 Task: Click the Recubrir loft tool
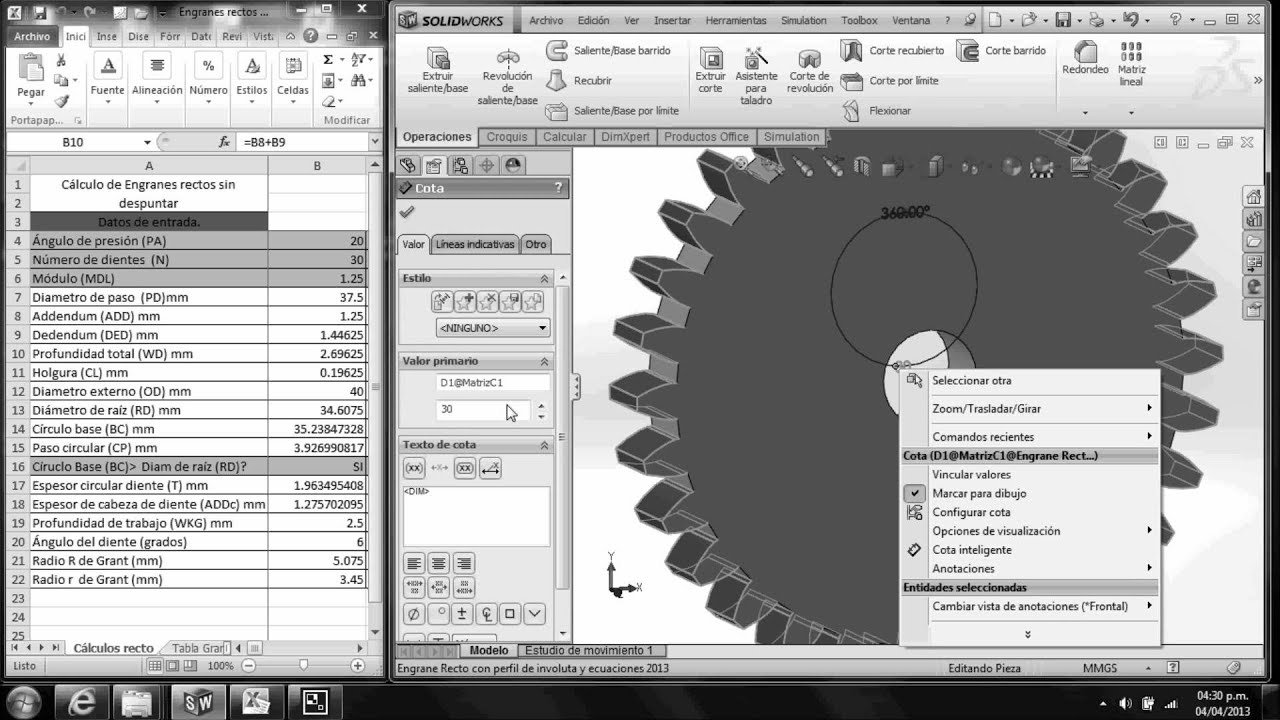tap(580, 81)
